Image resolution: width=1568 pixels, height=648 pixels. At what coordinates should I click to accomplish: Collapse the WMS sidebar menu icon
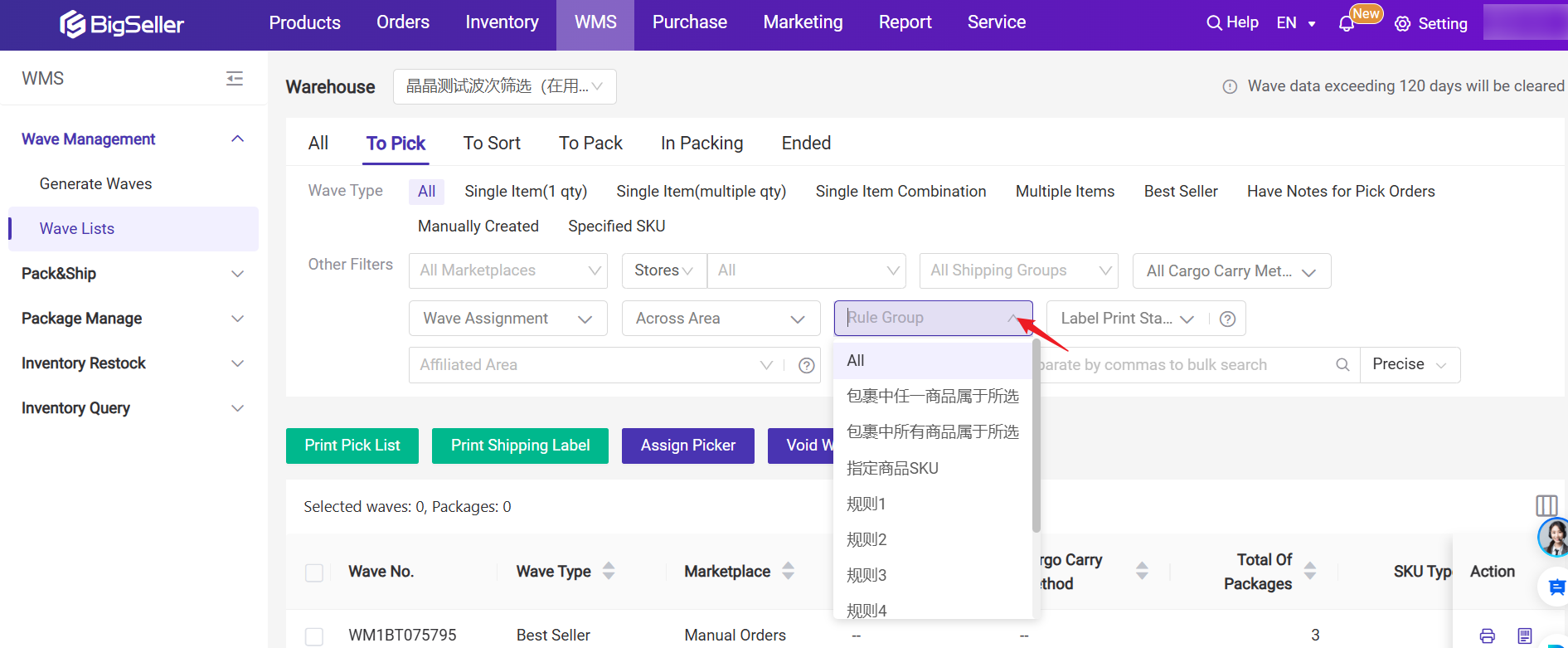point(235,78)
